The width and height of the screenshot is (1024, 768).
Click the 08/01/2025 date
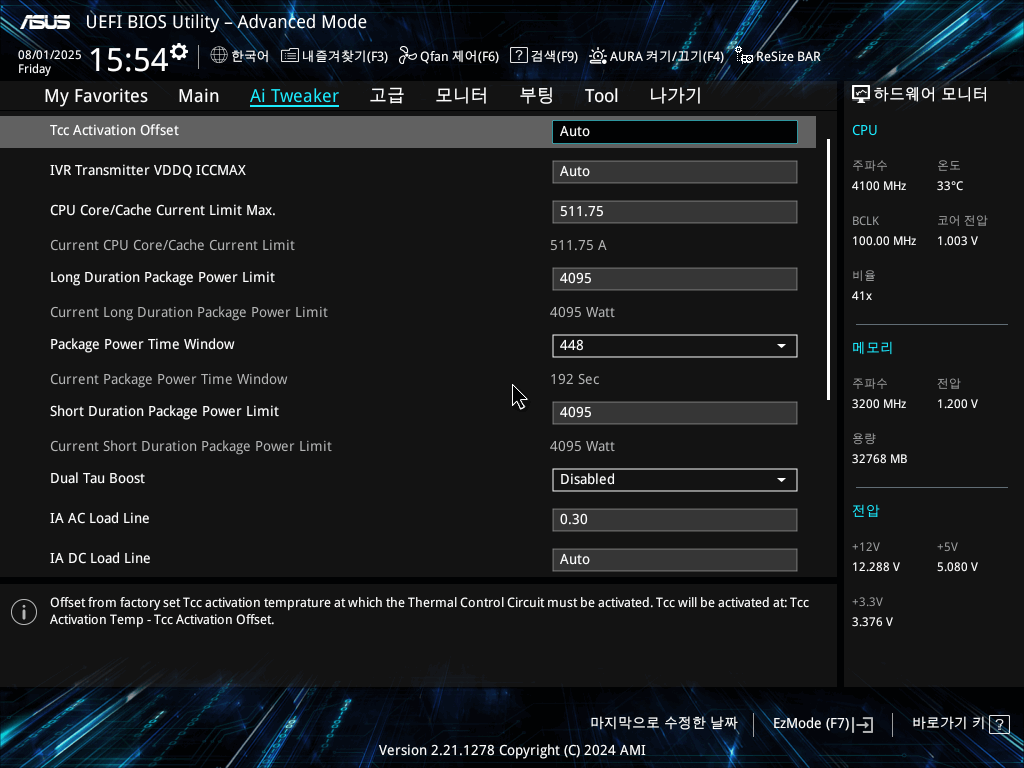[50, 55]
